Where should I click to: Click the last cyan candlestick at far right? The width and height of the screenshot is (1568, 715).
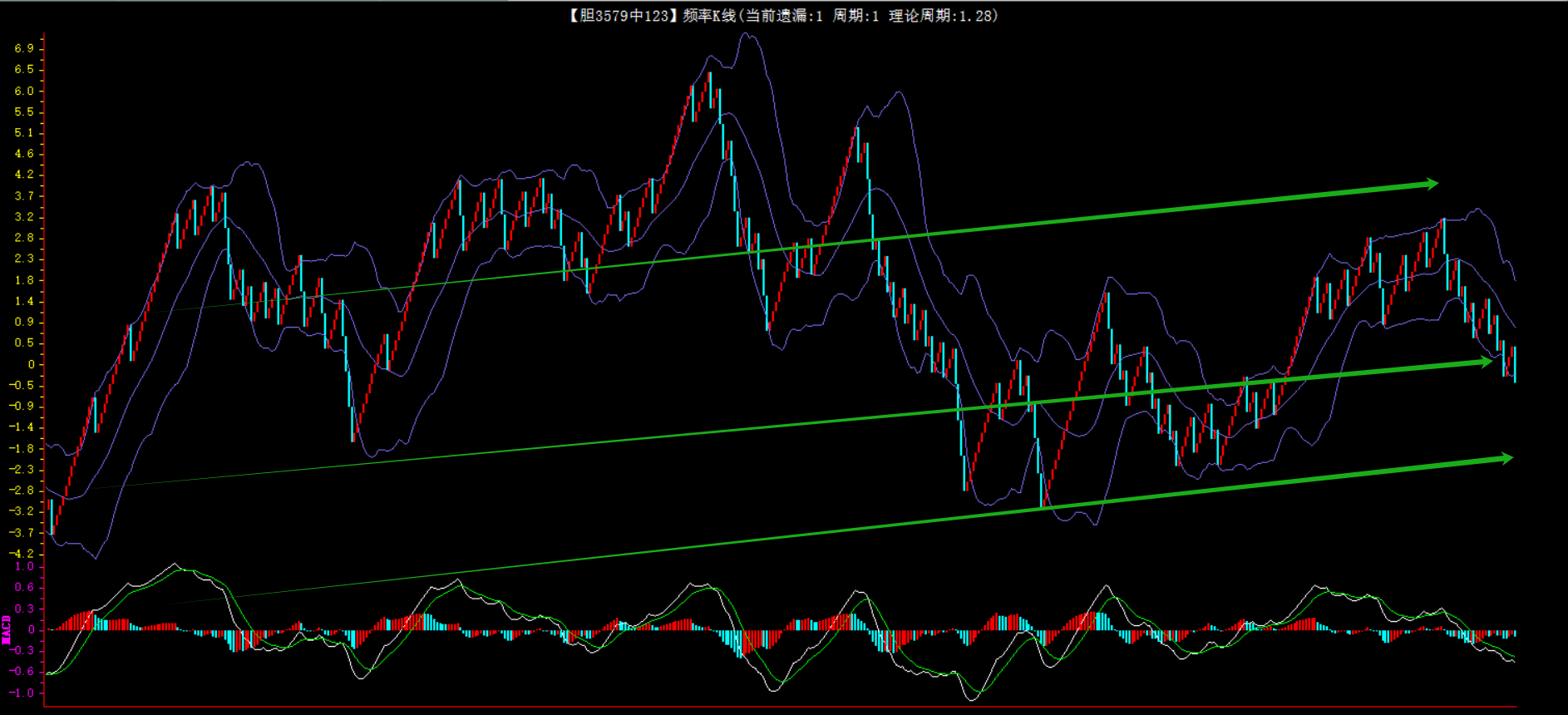(x=1515, y=364)
